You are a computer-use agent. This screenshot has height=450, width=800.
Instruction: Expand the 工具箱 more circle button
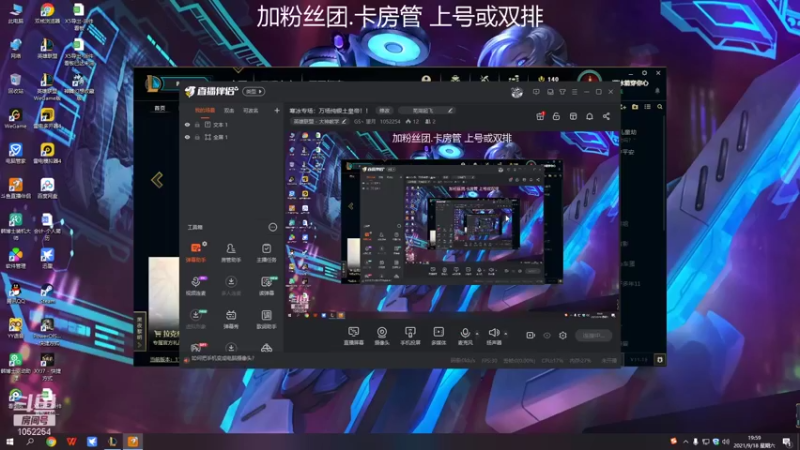(272, 227)
